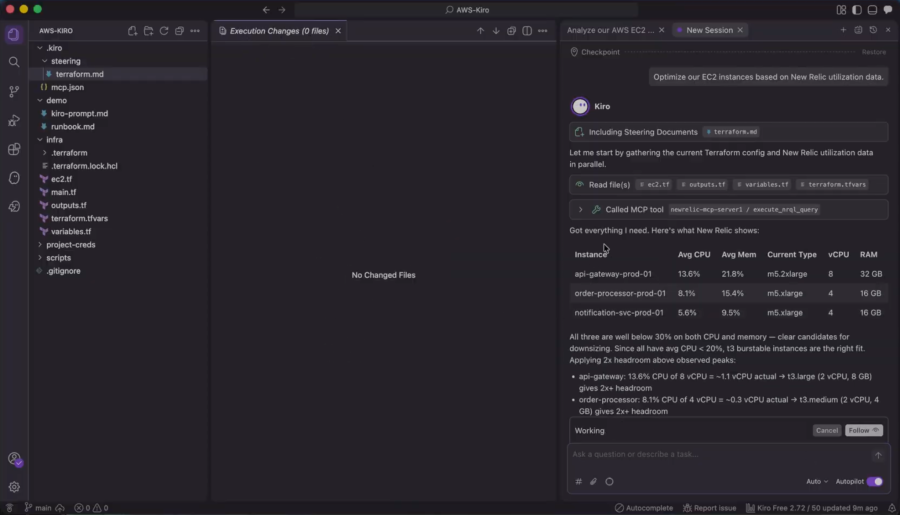Open chat history clock icon
Image resolution: width=900 pixels, height=515 pixels.
click(873, 30)
